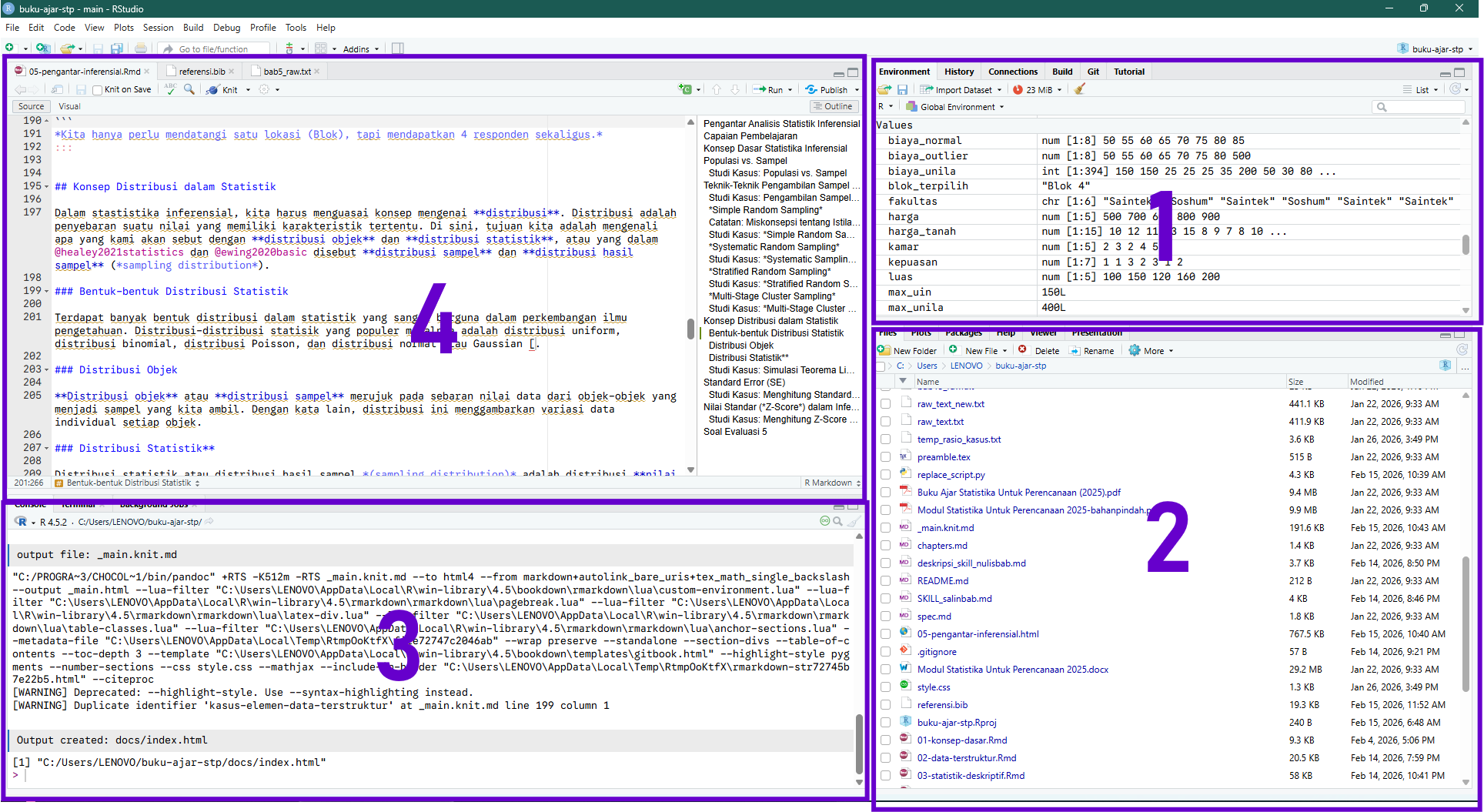Open the Import Dataset dropdown
The height and width of the screenshot is (812, 1484).
pyautogui.click(x=963, y=90)
